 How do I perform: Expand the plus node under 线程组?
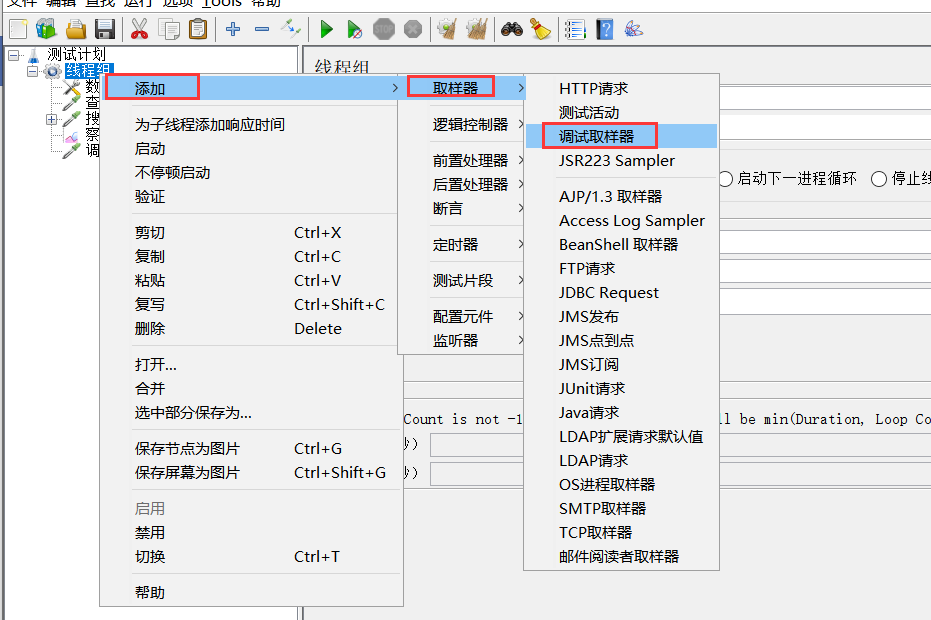click(52, 120)
